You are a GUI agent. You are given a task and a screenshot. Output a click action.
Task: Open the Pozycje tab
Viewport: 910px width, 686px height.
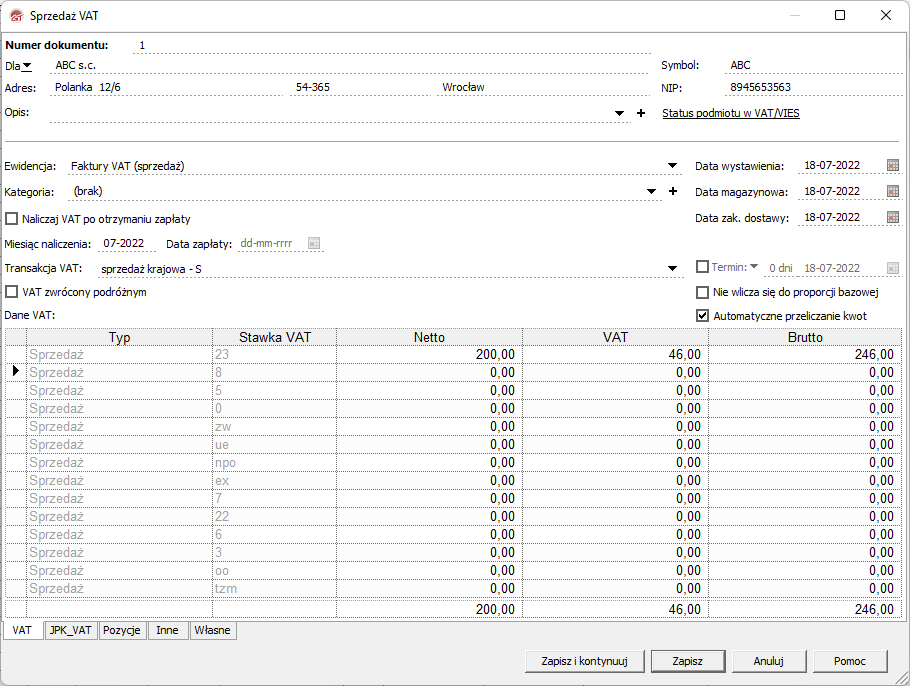point(121,630)
